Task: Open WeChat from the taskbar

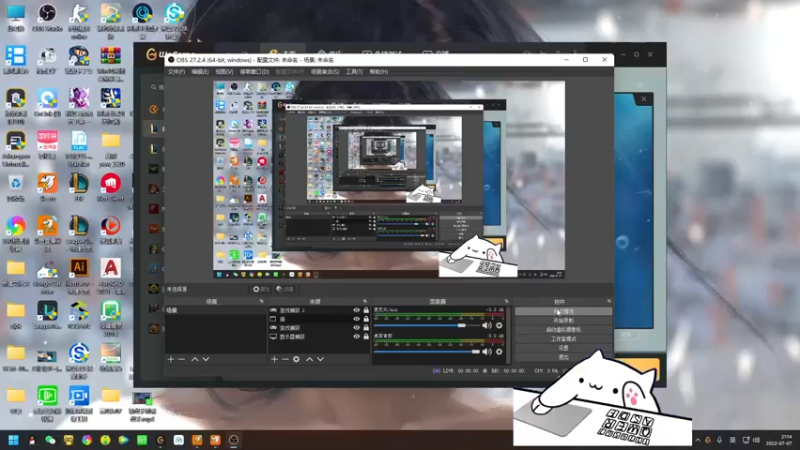Action: [50, 440]
